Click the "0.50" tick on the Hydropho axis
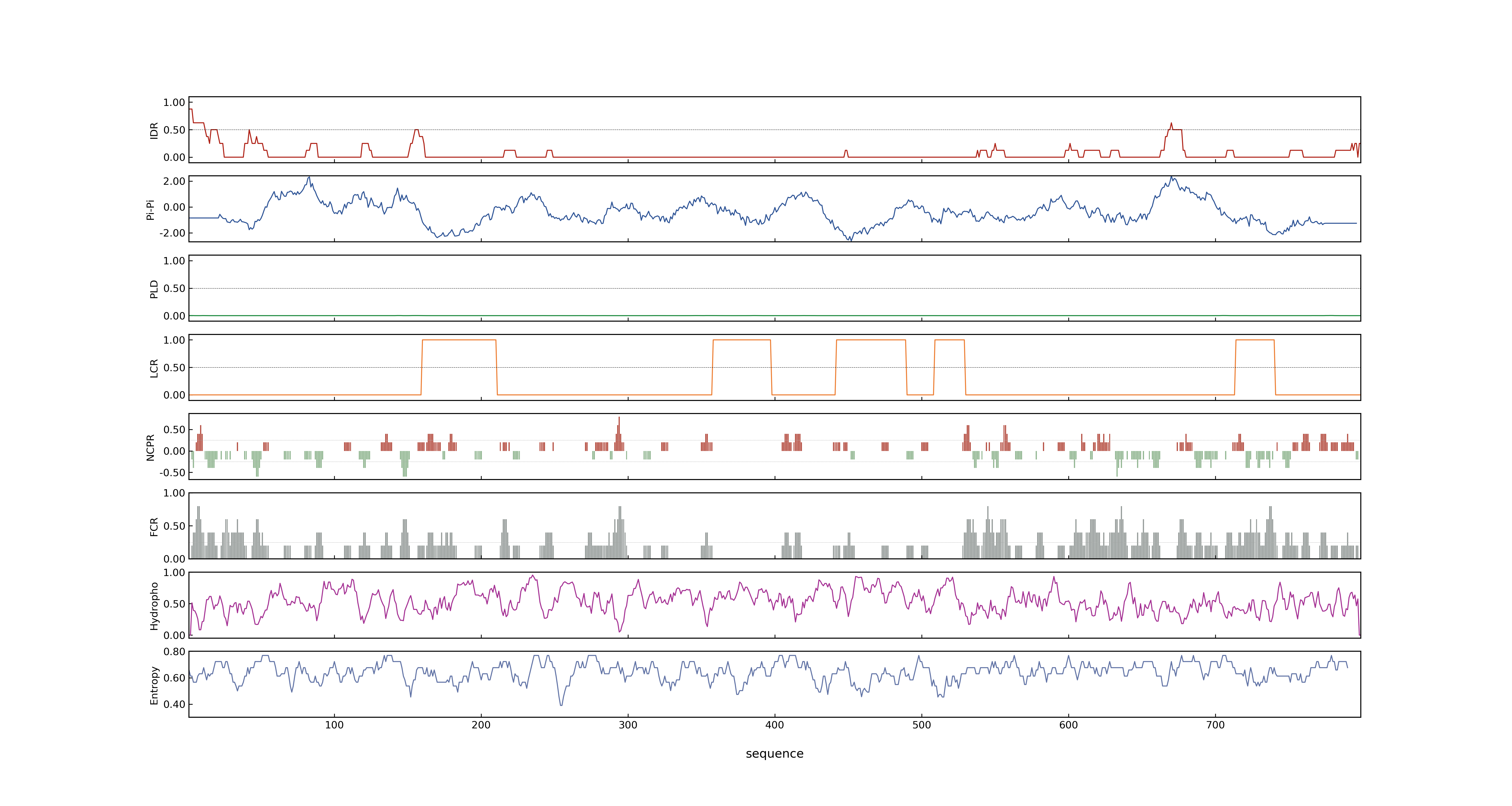The width and height of the screenshot is (1512, 806). 174,604
